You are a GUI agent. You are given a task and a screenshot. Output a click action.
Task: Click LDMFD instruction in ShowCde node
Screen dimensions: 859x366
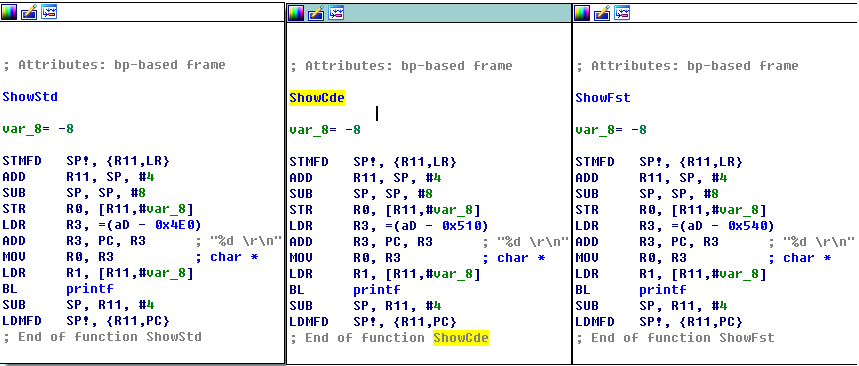tap(373, 322)
